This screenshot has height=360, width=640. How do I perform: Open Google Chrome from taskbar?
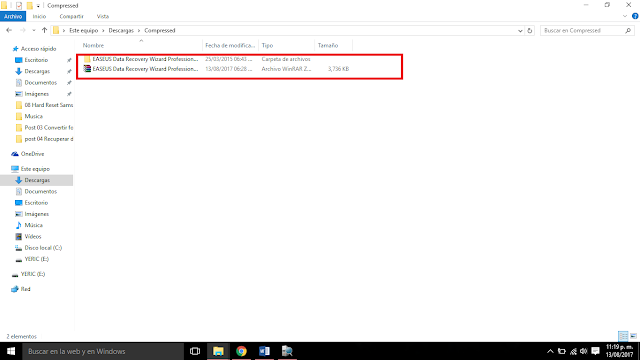pos(241,351)
